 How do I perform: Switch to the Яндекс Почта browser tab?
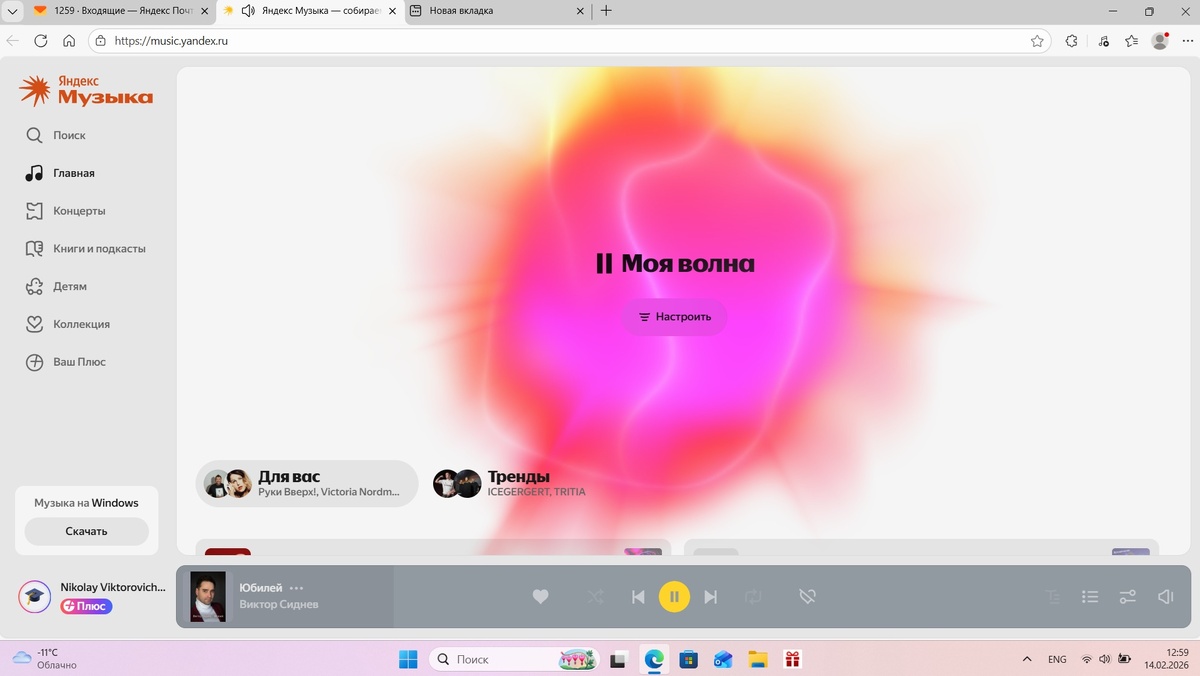(x=120, y=11)
